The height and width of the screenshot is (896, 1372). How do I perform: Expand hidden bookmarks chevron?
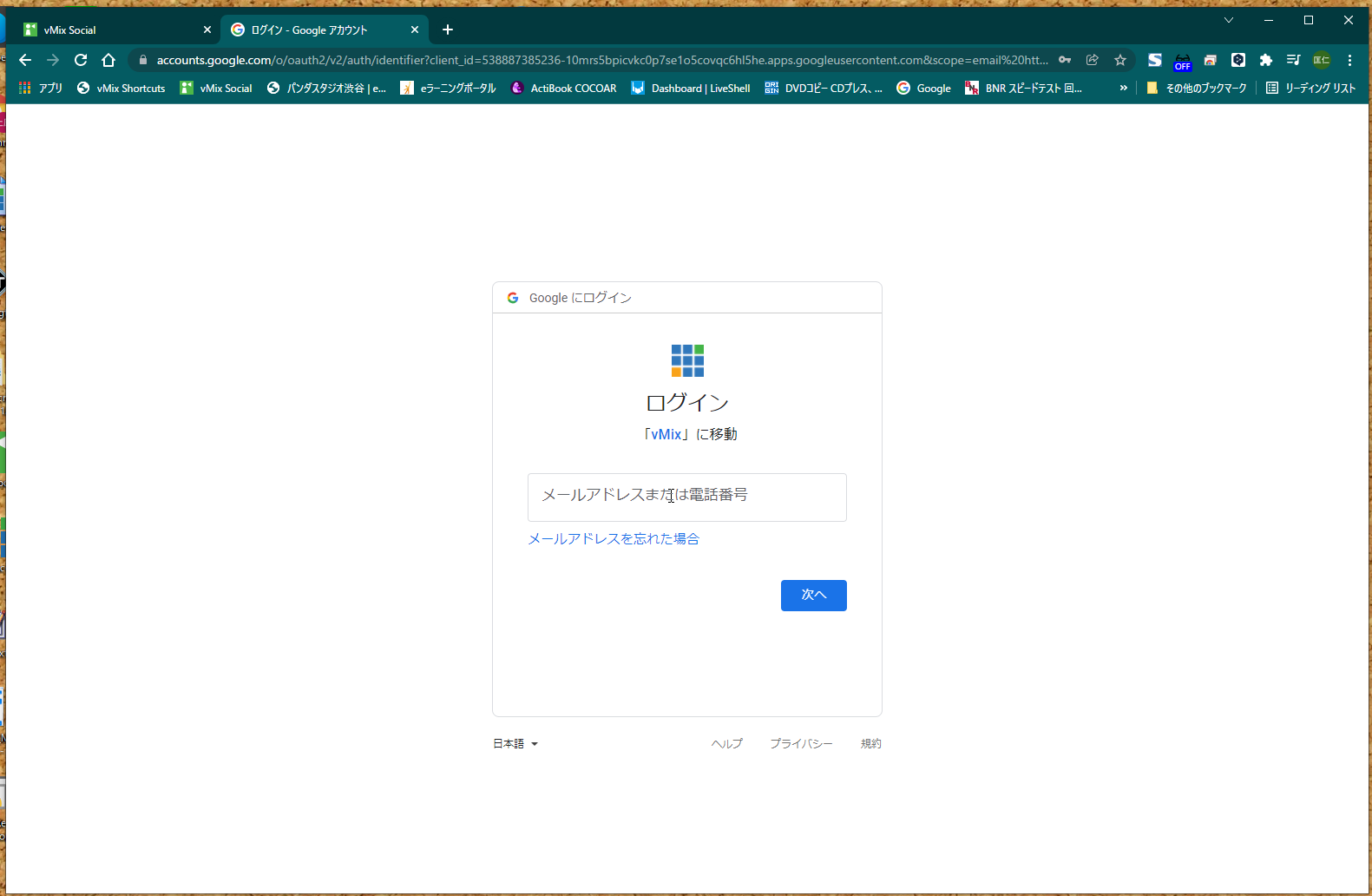(1124, 88)
